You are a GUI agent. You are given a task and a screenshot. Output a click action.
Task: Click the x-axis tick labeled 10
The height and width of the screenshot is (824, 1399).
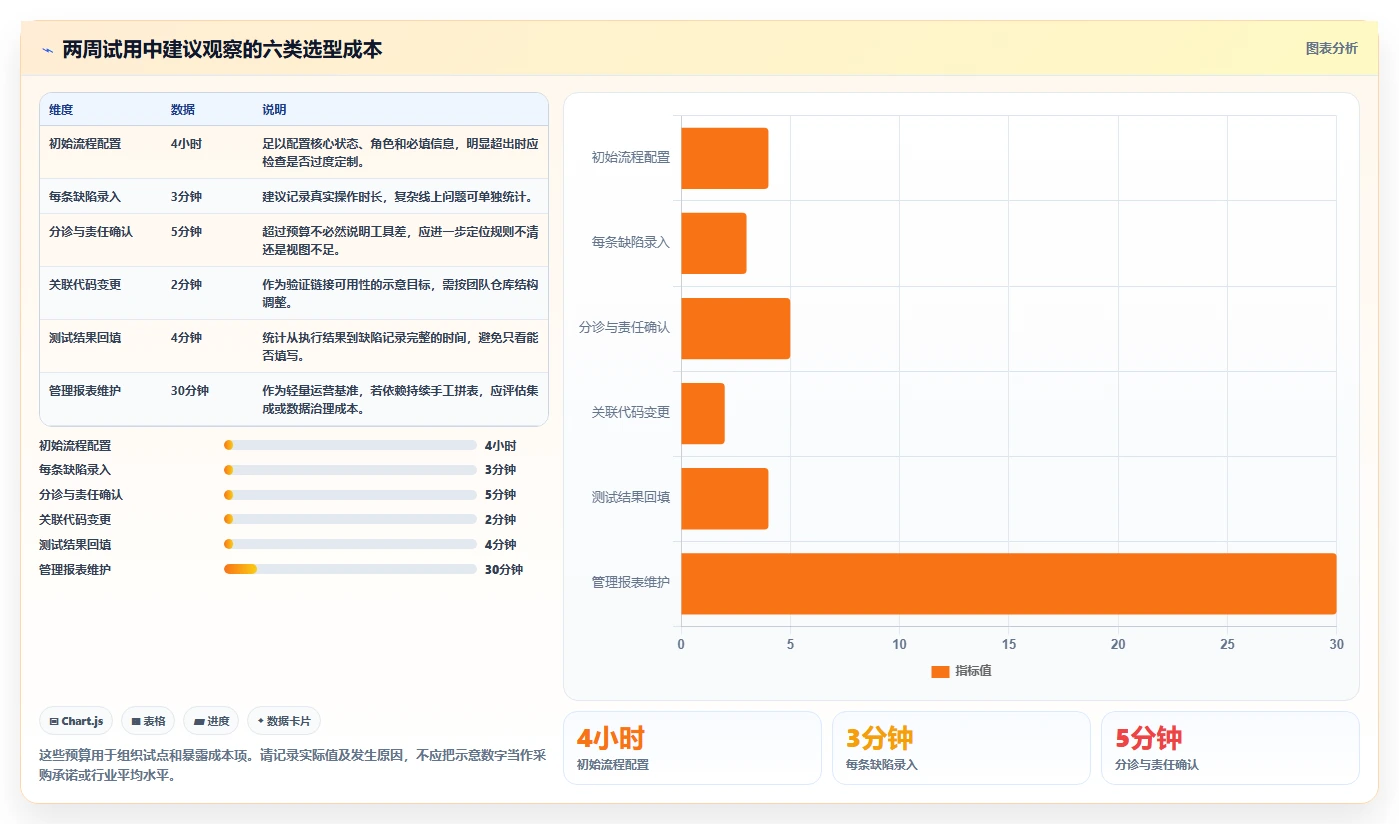click(x=900, y=645)
